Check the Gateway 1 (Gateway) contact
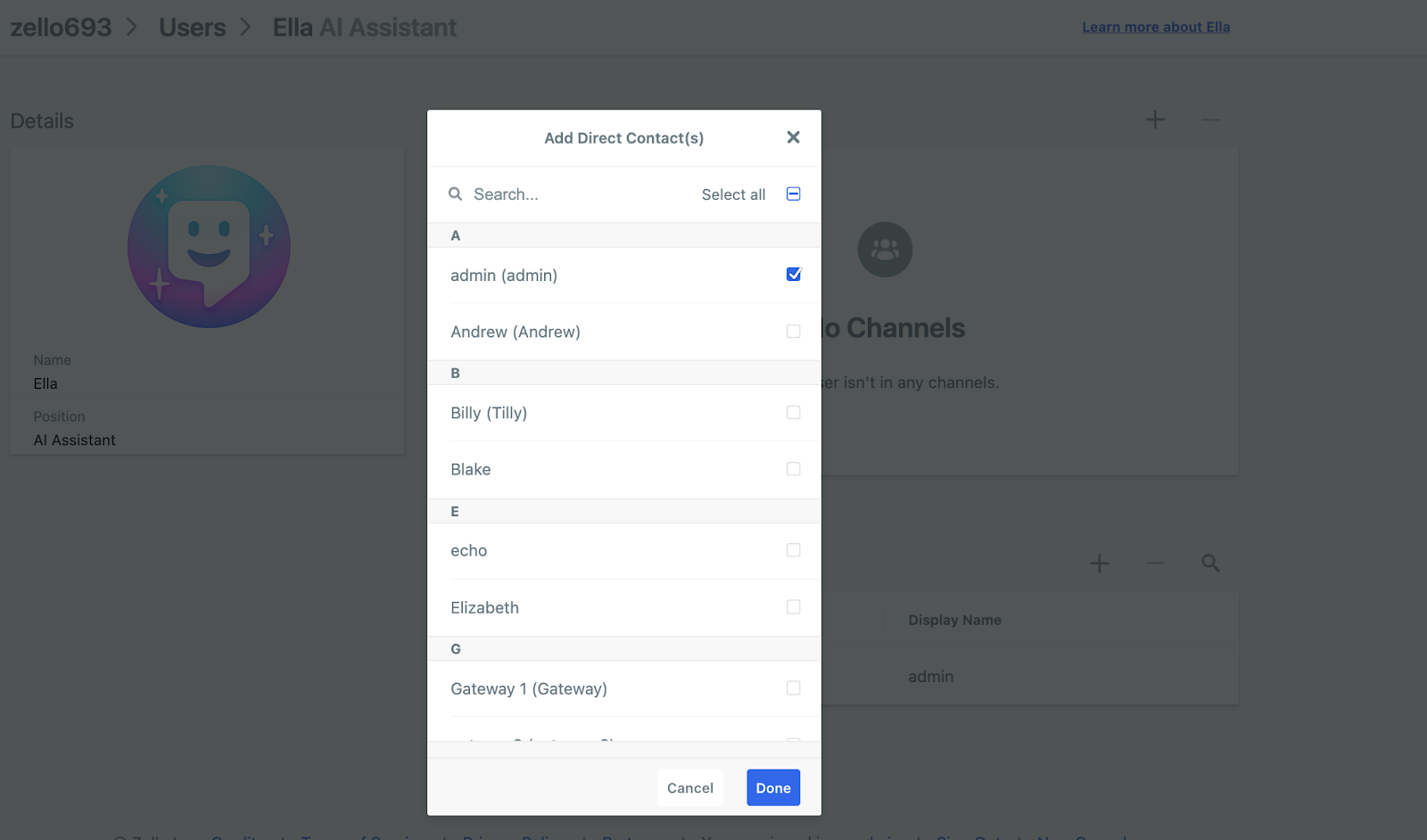 point(793,688)
